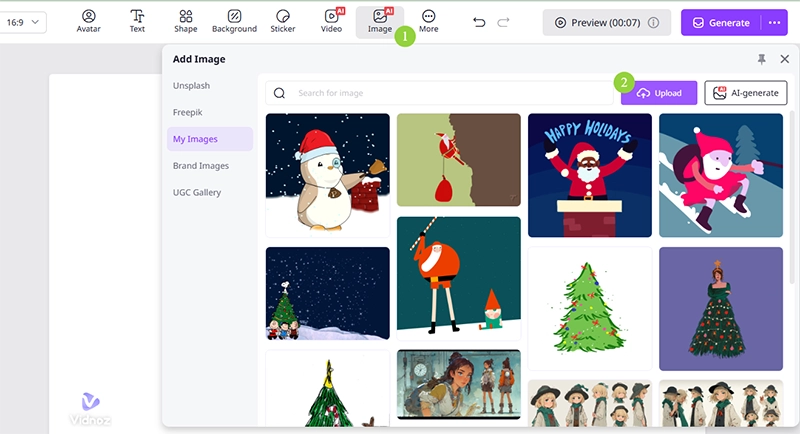
Task: Open the Background tool
Action: [x=234, y=22]
